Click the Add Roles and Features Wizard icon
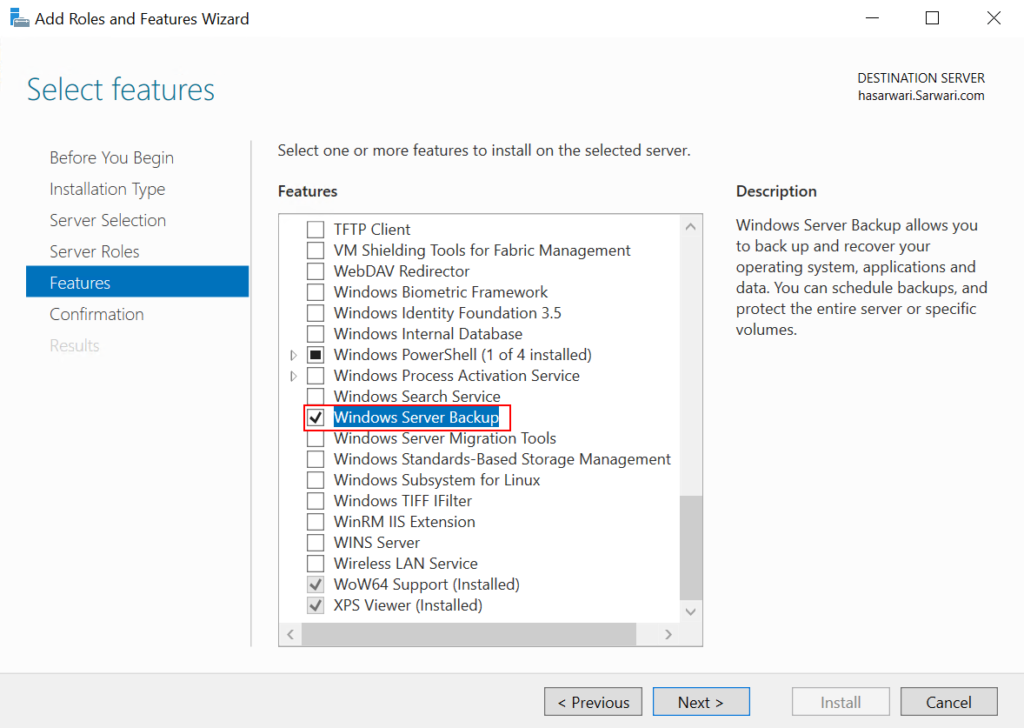 coord(20,17)
